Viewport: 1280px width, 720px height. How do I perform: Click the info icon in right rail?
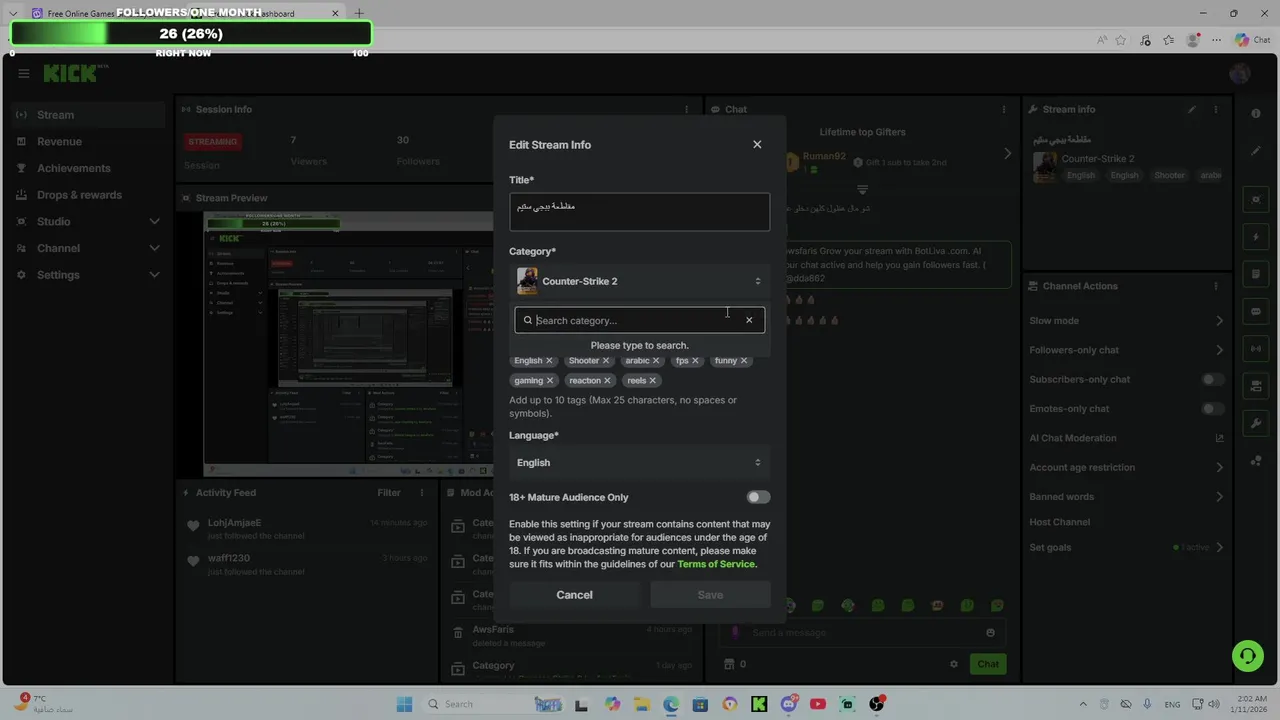[1256, 114]
